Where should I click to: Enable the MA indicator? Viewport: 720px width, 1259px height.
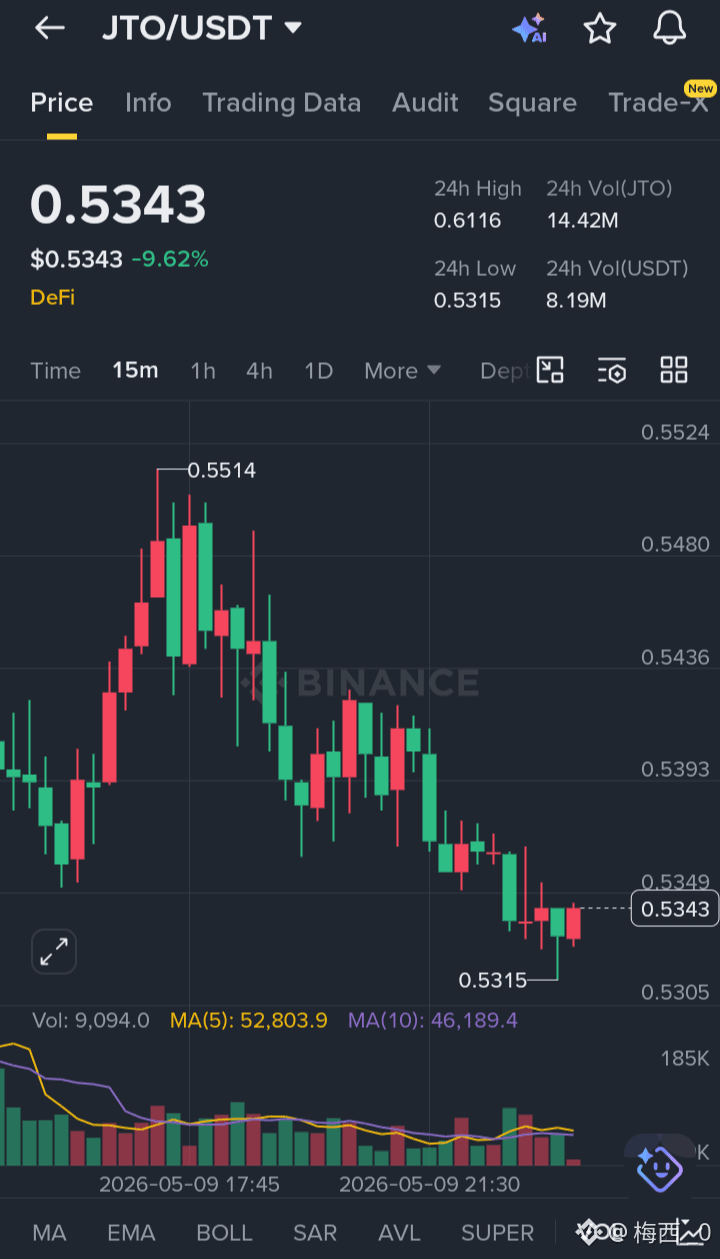(x=50, y=1233)
